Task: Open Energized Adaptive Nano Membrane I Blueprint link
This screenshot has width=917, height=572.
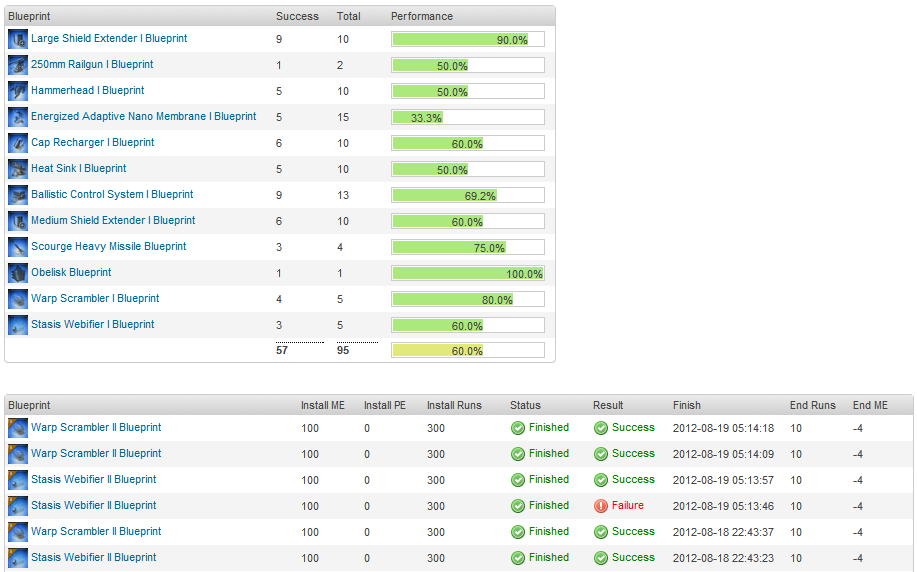Action: [143, 117]
